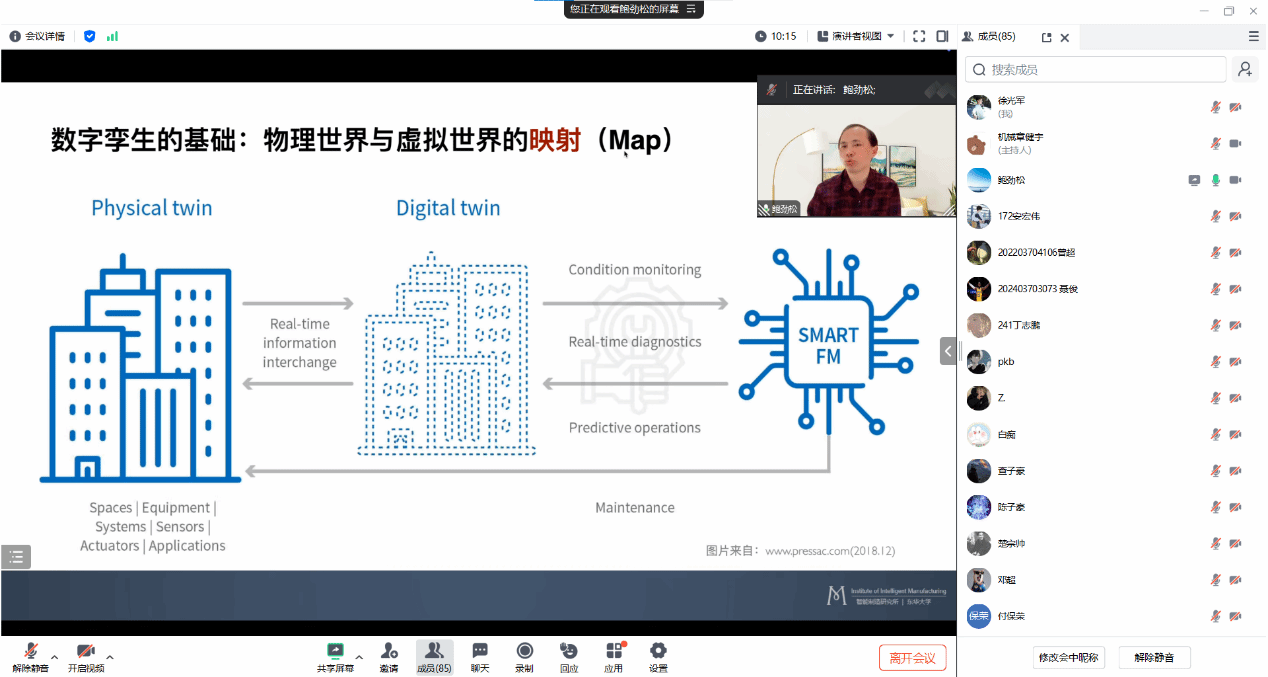The height and width of the screenshot is (677, 1268).
Task: Click the add member icon beside search
Action: [x=1245, y=69]
